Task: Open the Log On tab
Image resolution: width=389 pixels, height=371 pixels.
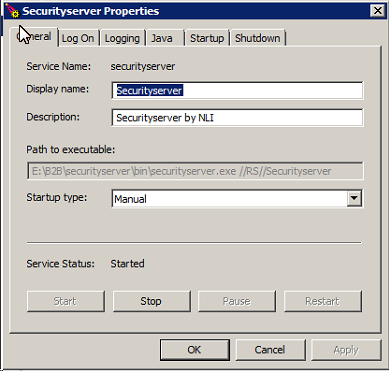Action: click(79, 38)
